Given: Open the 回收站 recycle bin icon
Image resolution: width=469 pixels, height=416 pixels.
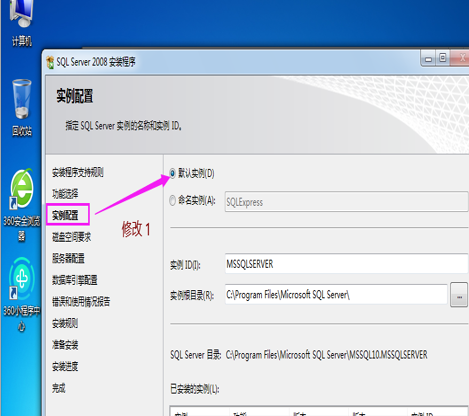Looking at the screenshot, I should [21, 107].
